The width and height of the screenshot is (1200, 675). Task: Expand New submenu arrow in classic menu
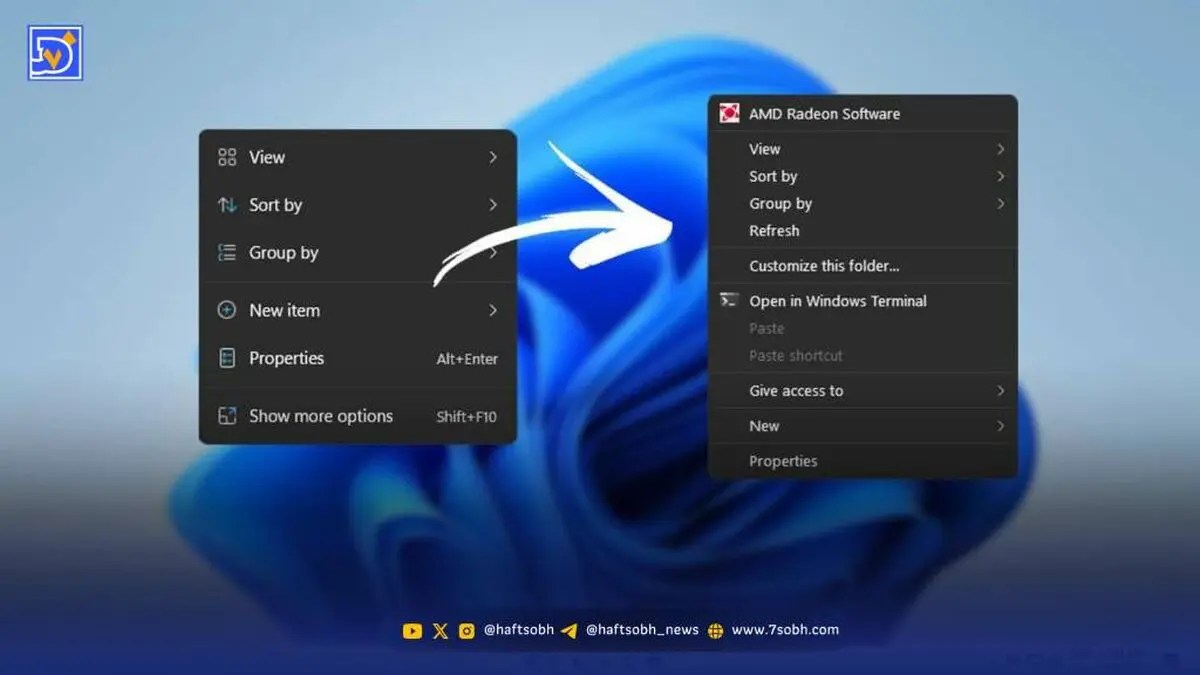click(x=1000, y=426)
